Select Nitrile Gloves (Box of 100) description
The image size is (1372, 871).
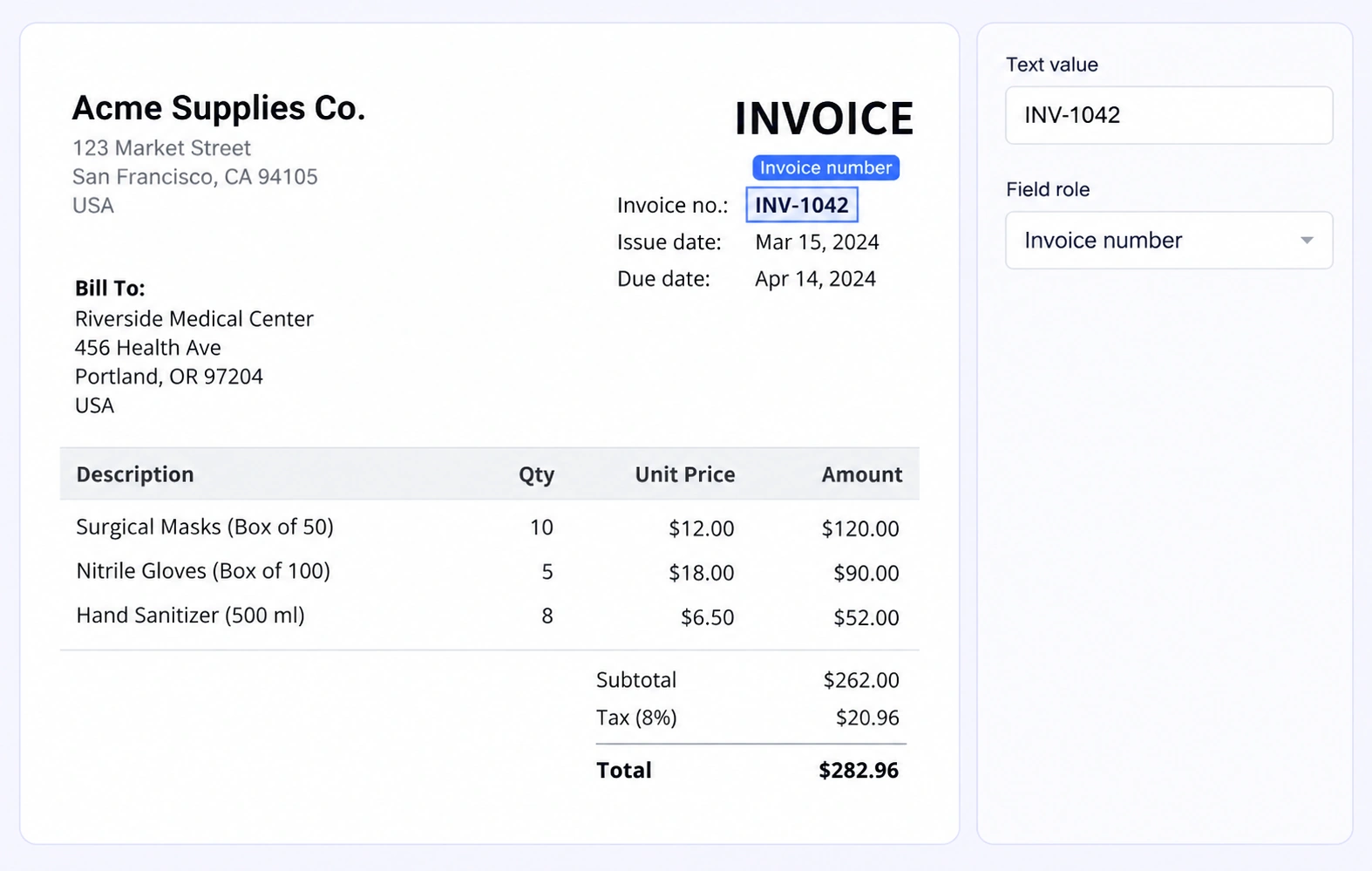(x=203, y=571)
